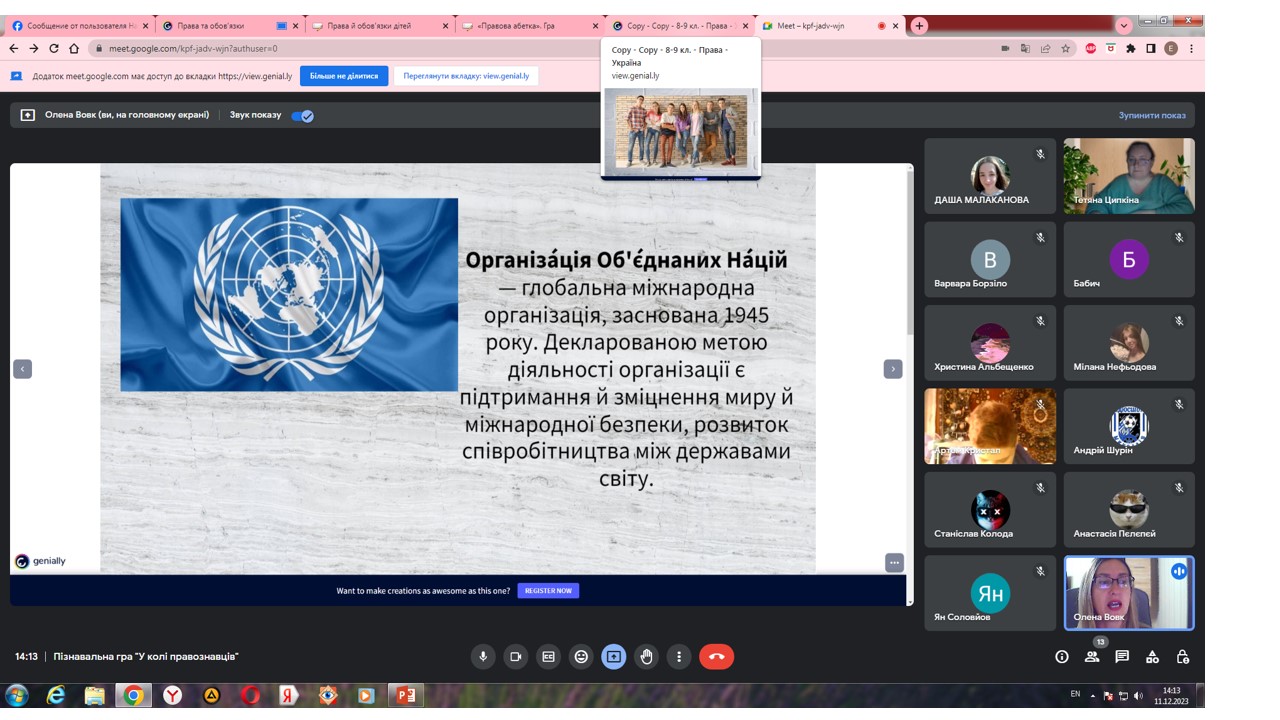Open the emoji reactions panel
The image size is (1280, 720).
[581, 657]
